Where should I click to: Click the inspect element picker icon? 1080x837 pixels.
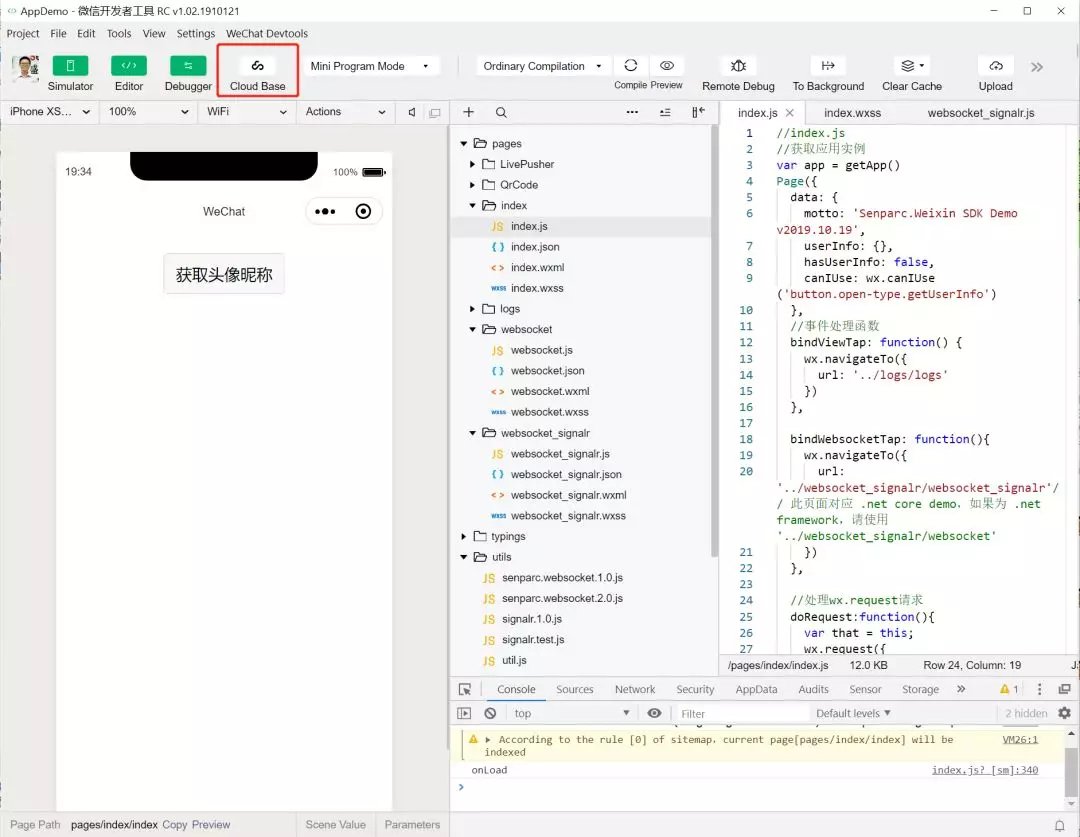[465, 689]
